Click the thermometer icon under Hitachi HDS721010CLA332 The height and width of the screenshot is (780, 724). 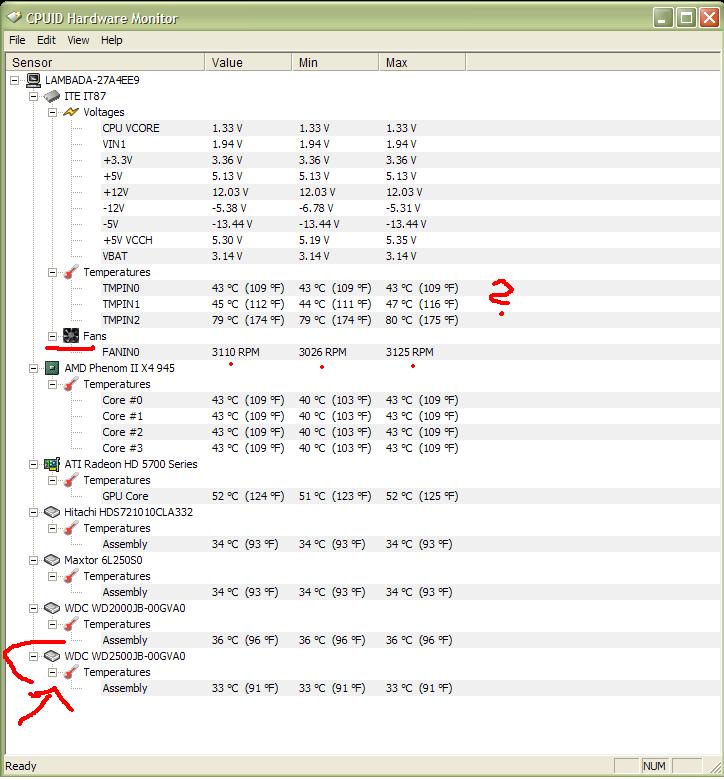point(71,528)
